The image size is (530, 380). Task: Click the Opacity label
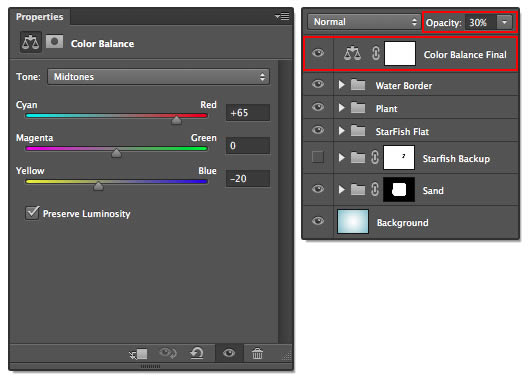(443, 23)
